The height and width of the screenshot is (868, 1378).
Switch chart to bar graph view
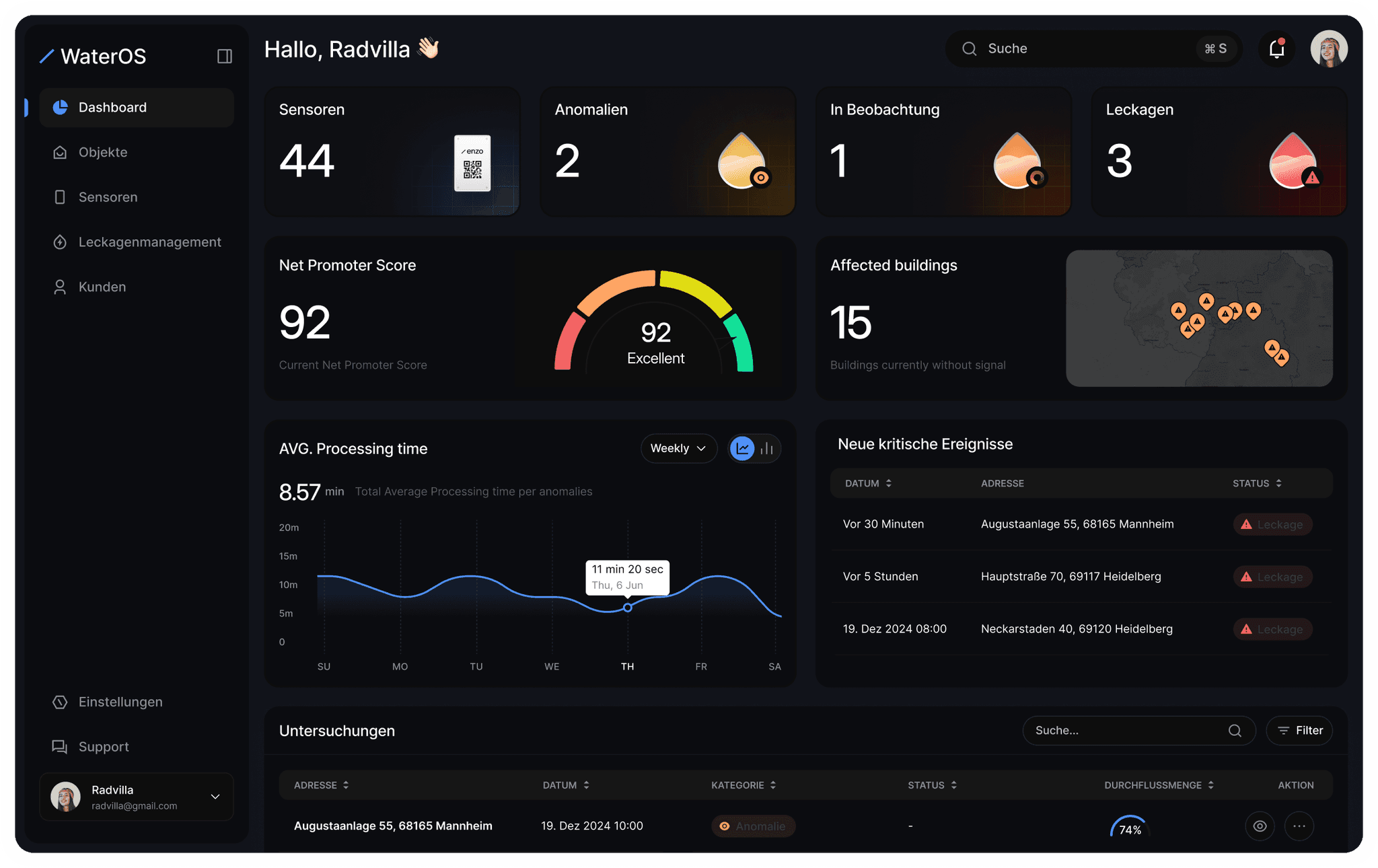click(x=767, y=449)
